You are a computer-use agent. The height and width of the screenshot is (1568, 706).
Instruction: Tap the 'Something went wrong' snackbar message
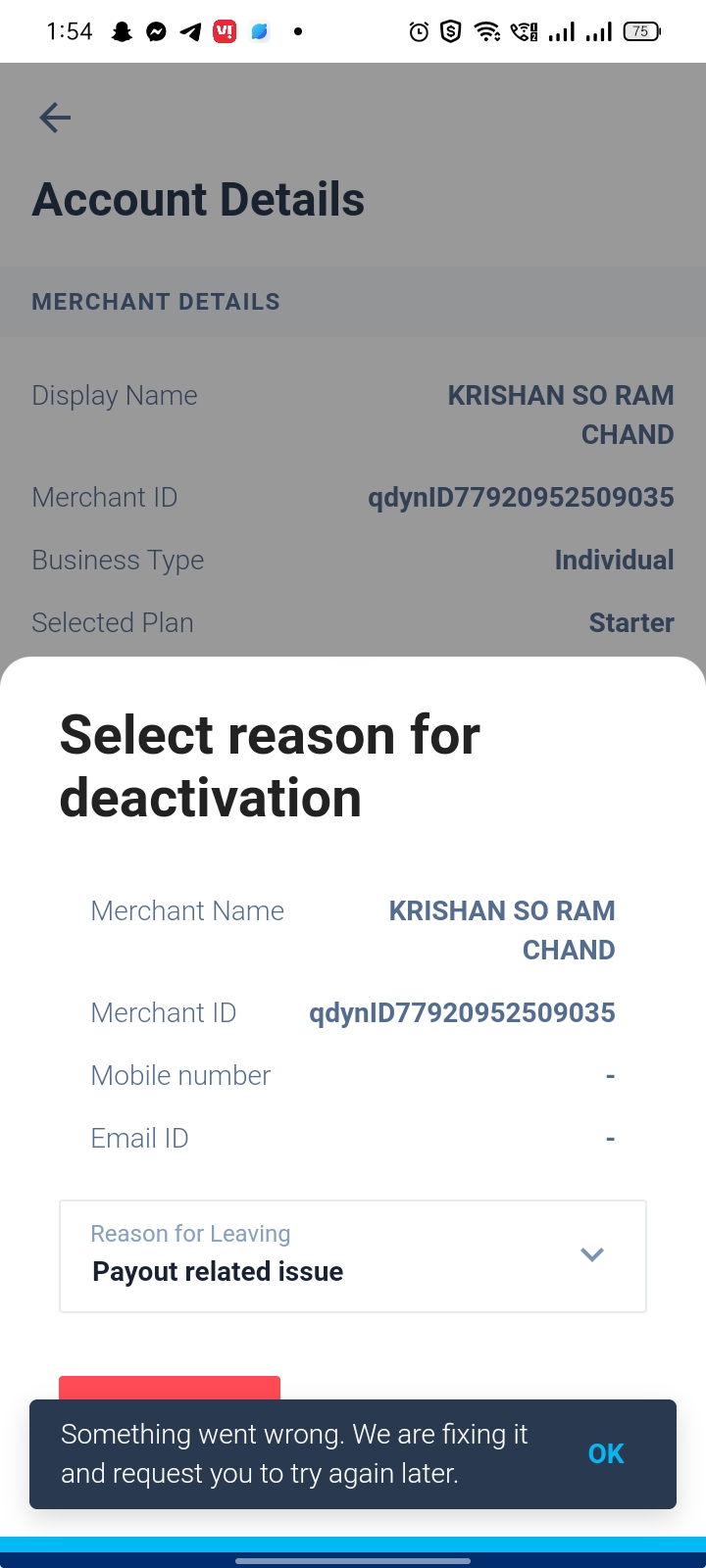click(x=294, y=1453)
